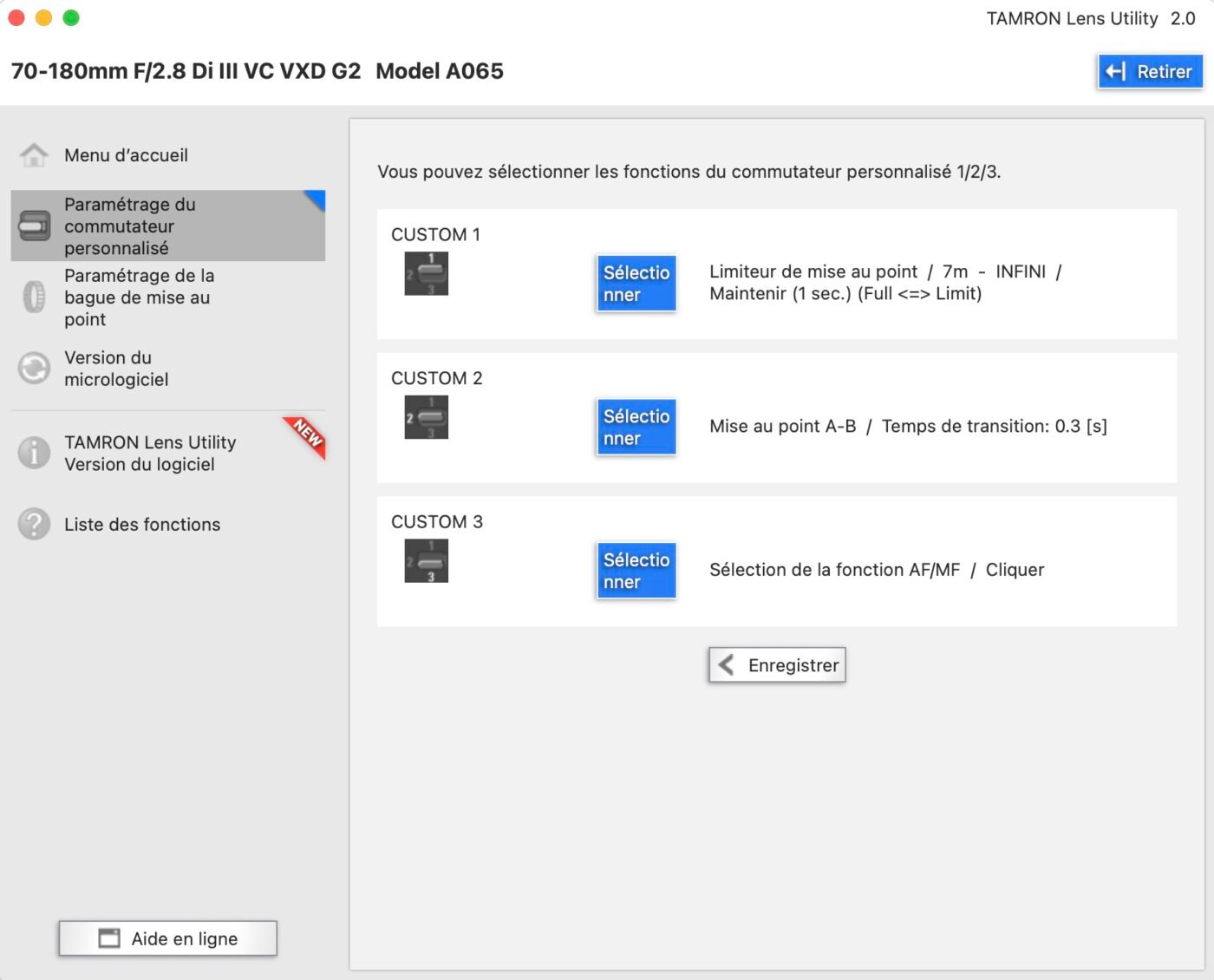Open Paramétrage de la bague de mise au point
Screen dimensions: 1214x980
tap(139, 297)
